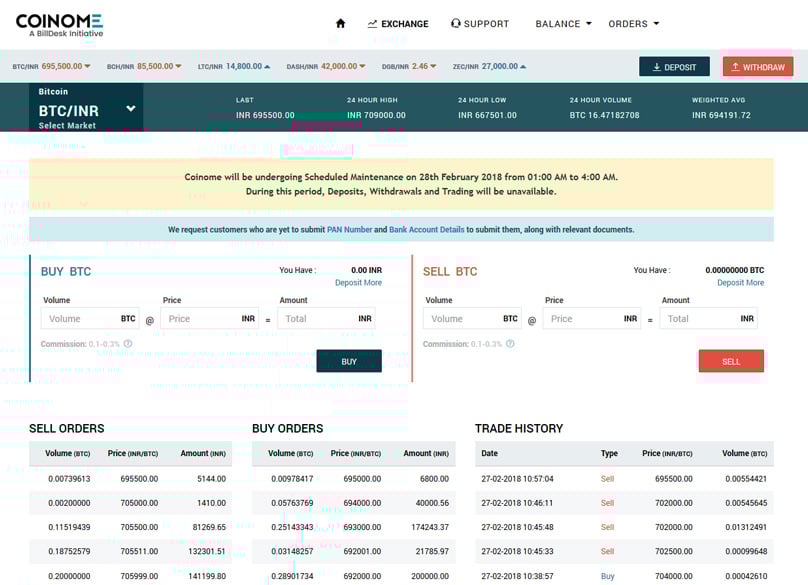Click the sell order priced 705999.00

[x=130, y=576]
